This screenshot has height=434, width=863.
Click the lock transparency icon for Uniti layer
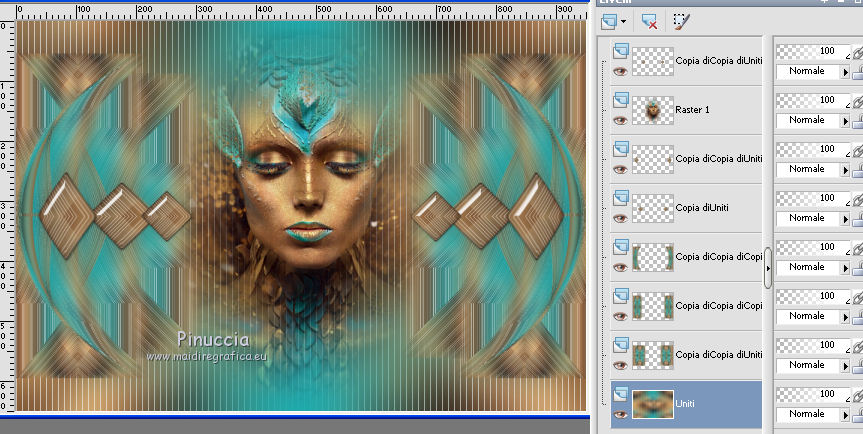pyautogui.click(x=857, y=414)
